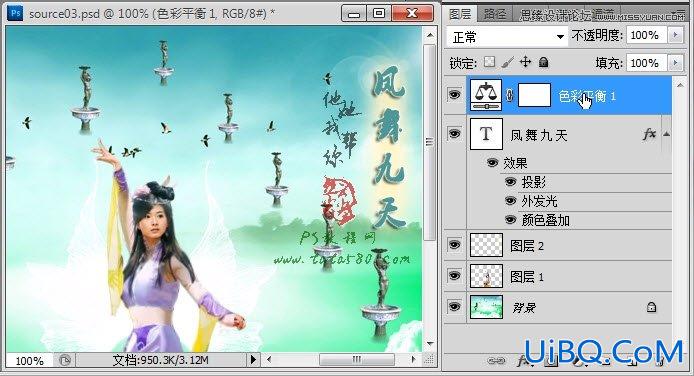Click the horizontal scrollbar thumb
Image resolution: width=694 pixels, height=376 pixels.
click(357, 360)
